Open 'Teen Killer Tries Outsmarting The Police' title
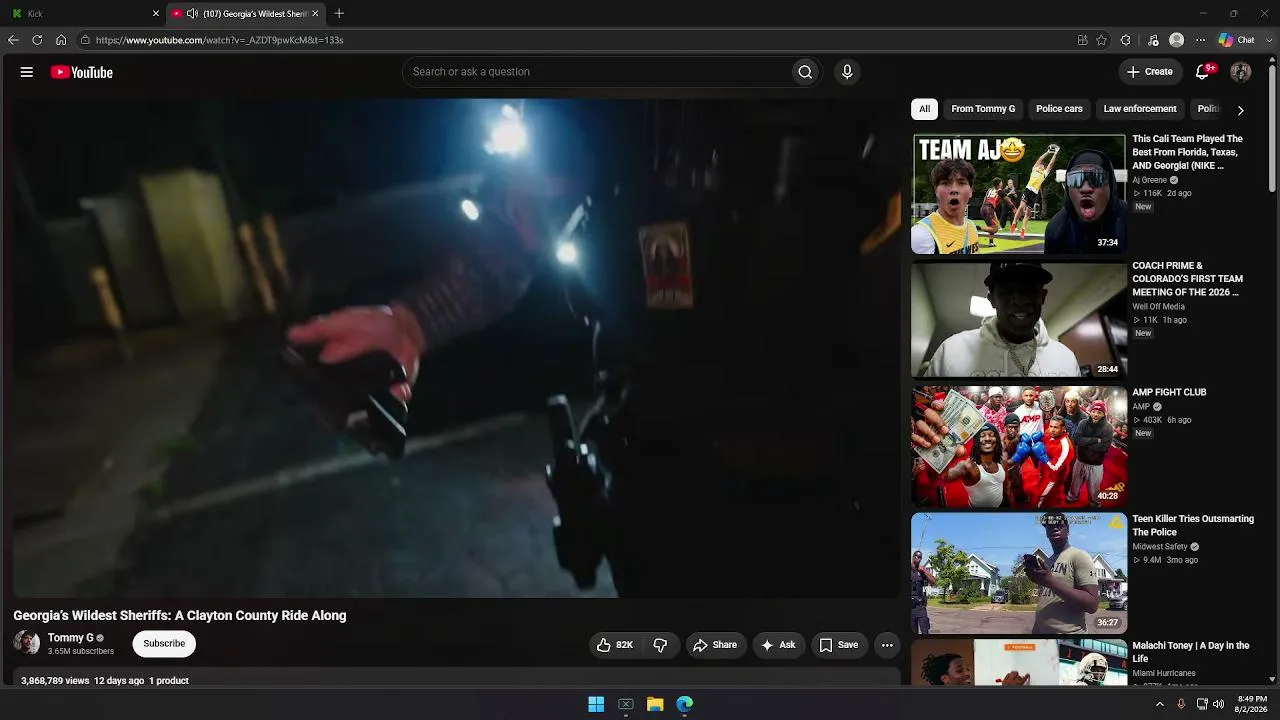This screenshot has width=1280, height=720. click(x=1193, y=526)
